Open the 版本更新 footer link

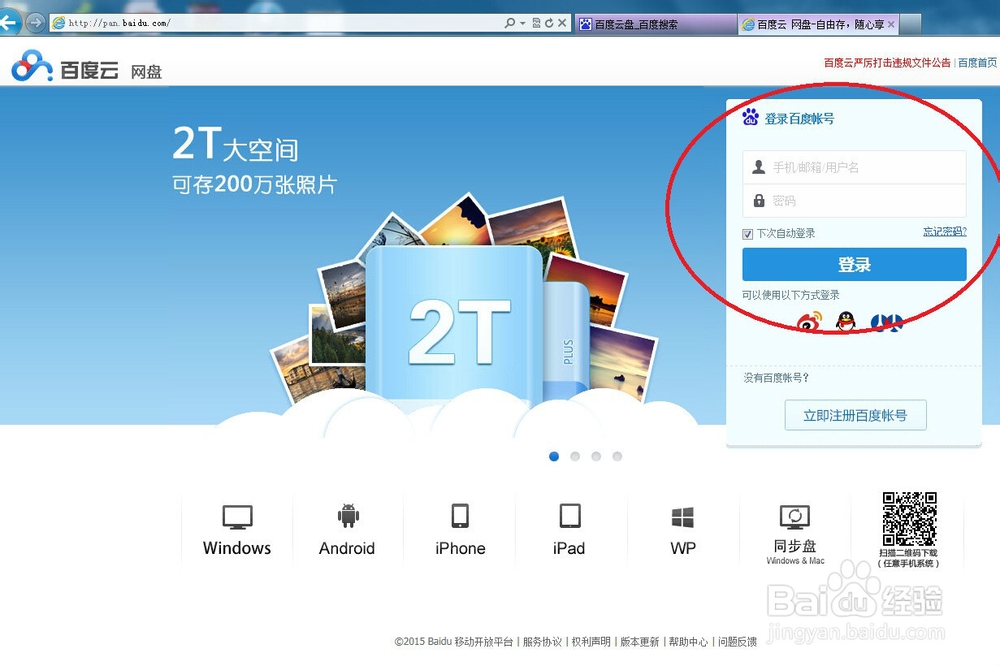pos(639,641)
